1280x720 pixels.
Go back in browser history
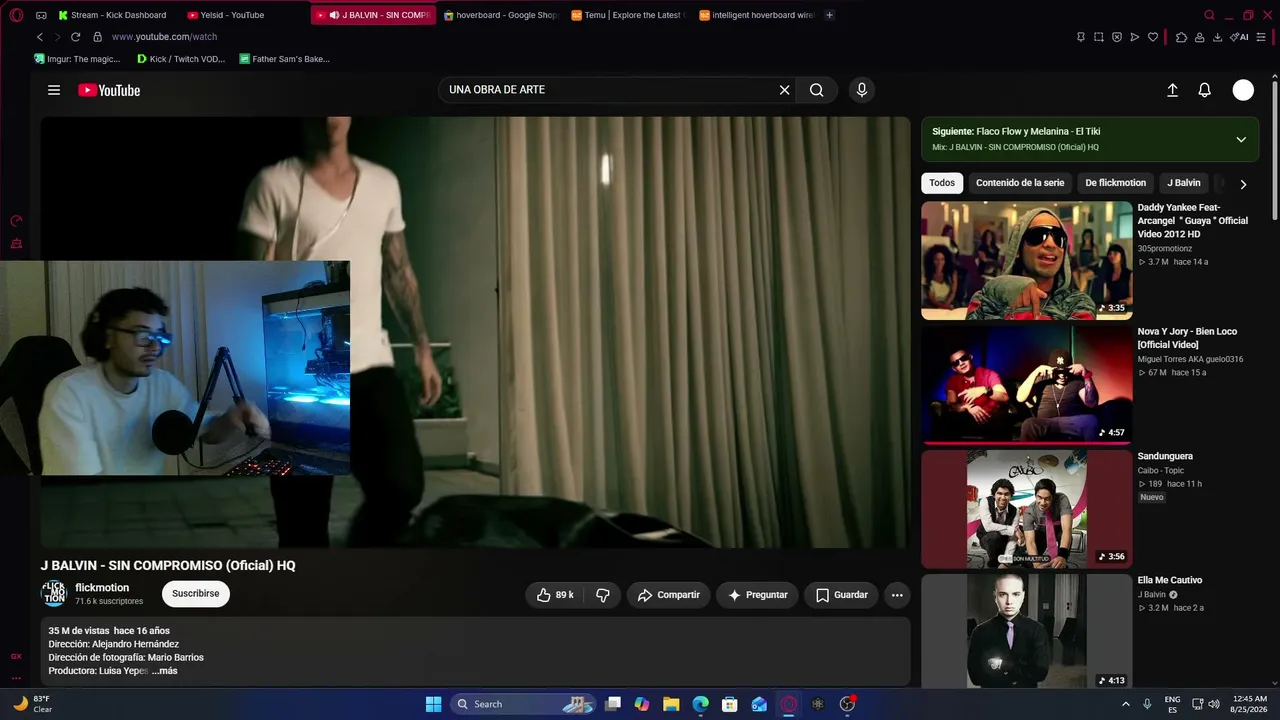click(x=40, y=37)
